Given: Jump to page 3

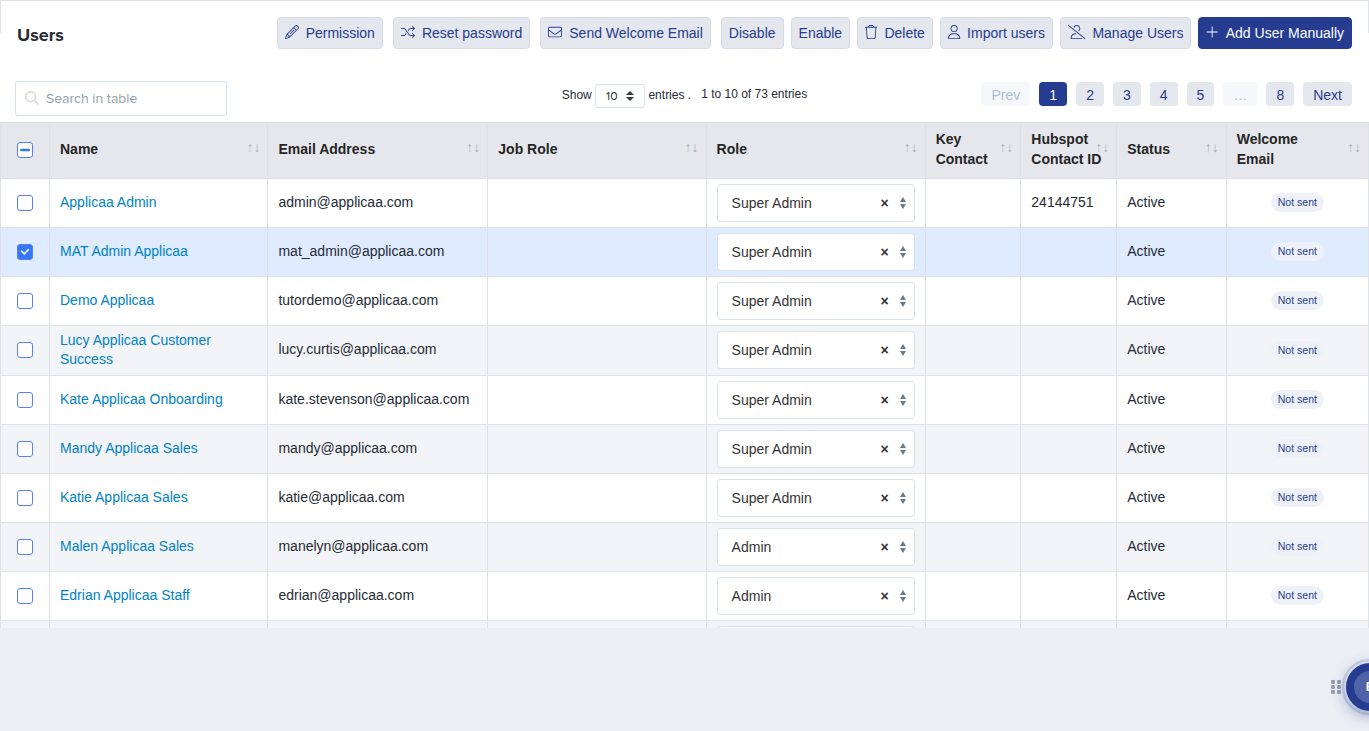Looking at the screenshot, I should coord(1127,95).
